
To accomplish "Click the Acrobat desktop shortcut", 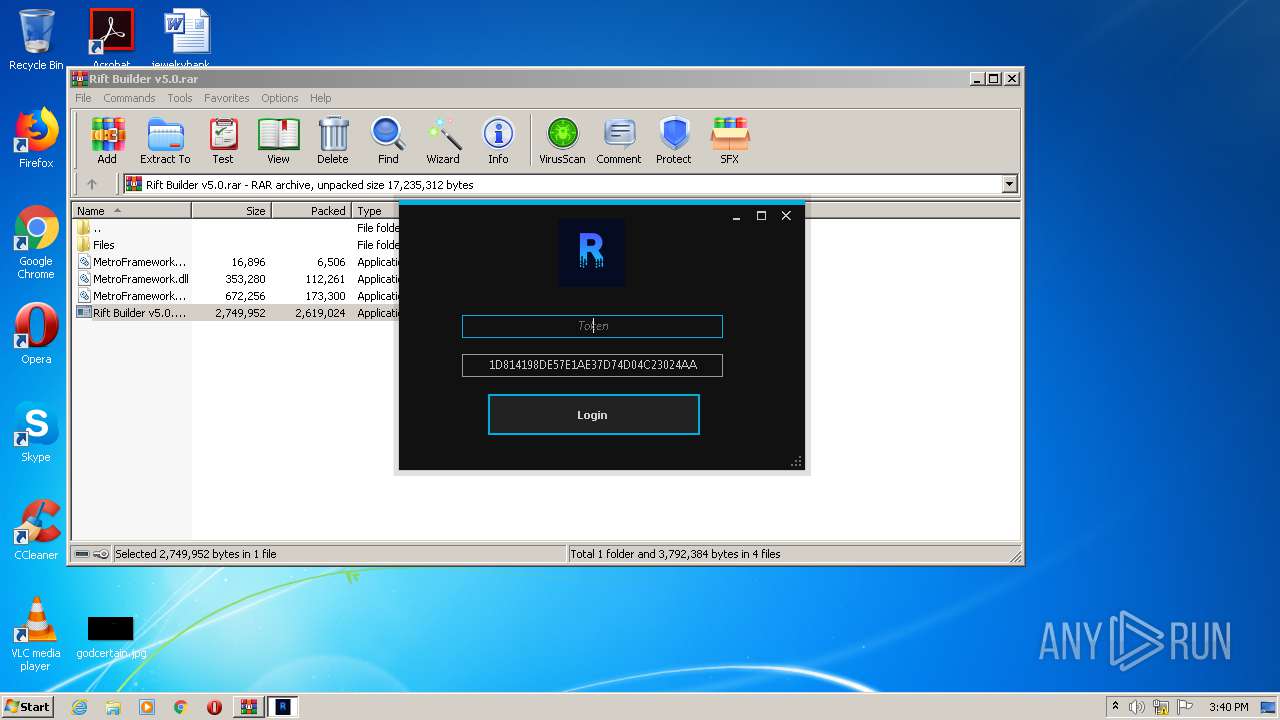I will (111, 39).
